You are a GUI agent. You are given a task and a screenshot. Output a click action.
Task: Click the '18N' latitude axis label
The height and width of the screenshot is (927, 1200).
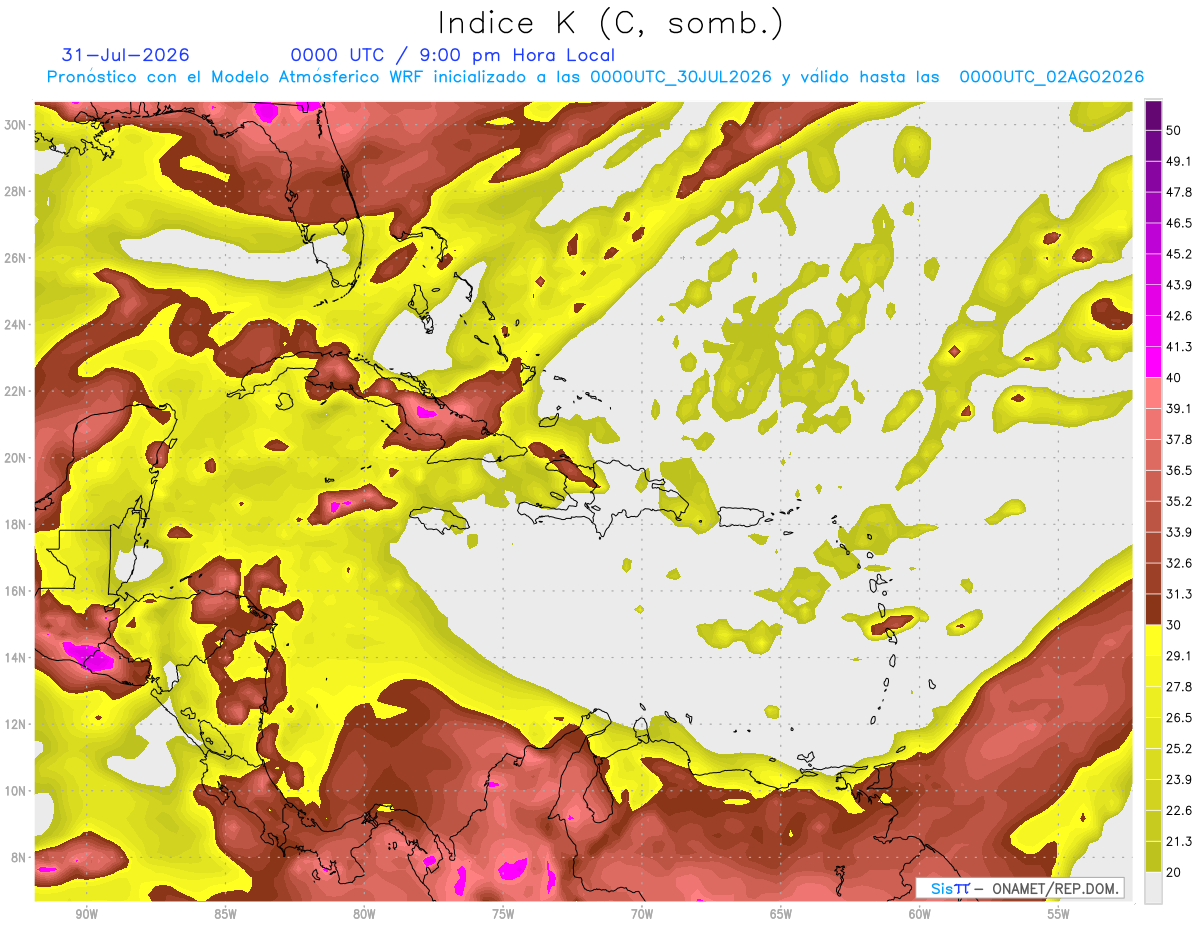[x=15, y=525]
